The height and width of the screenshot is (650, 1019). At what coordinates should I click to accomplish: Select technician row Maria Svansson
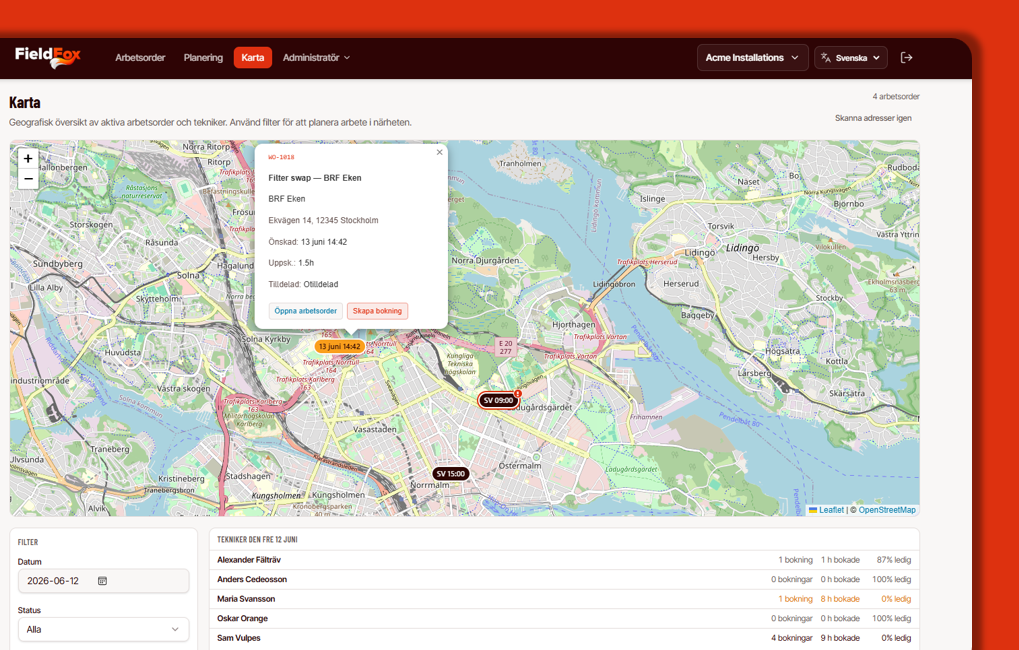click(x=564, y=599)
